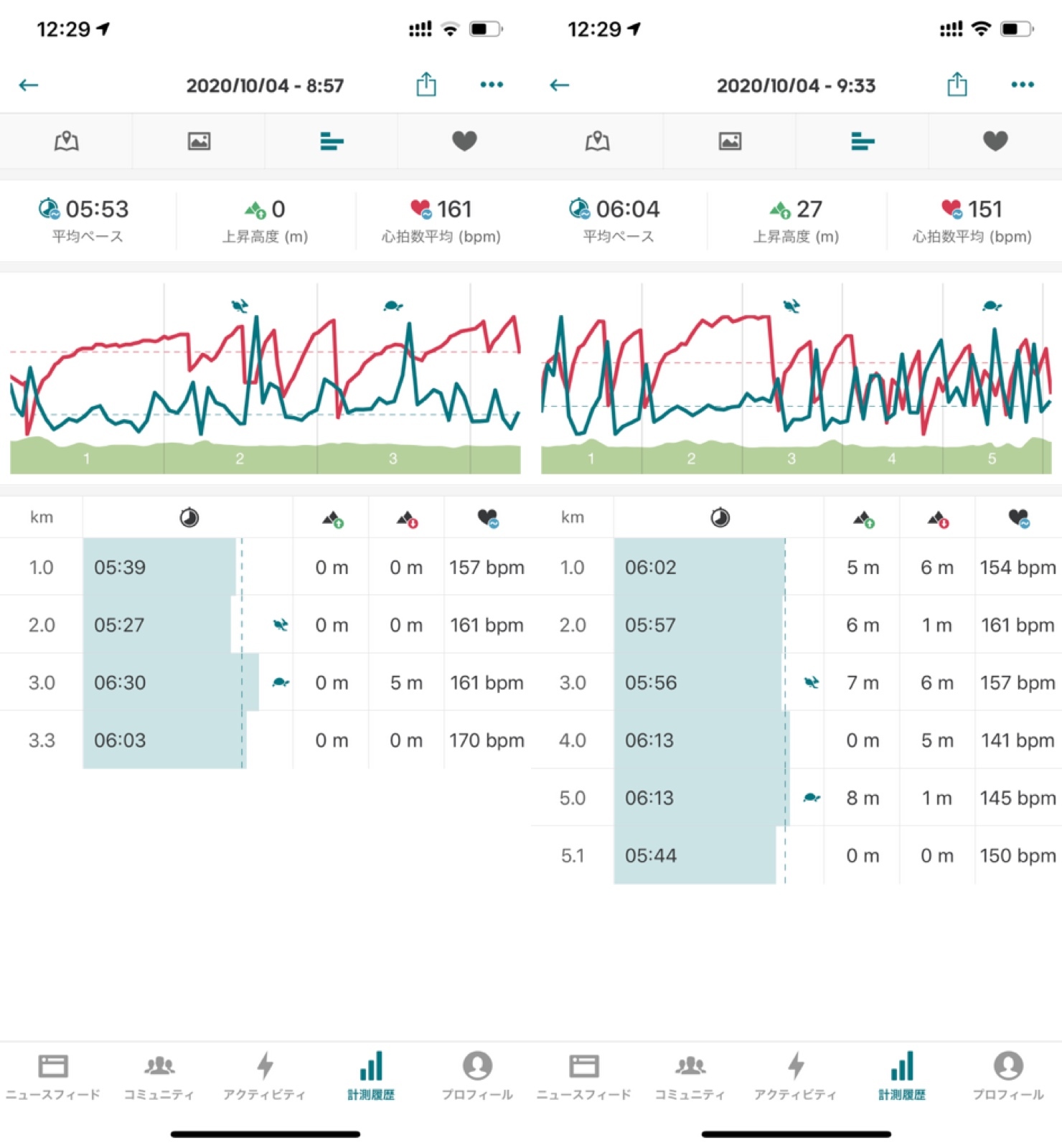Switch to the map tab on the 8:57 workout
The width and height of the screenshot is (1062, 1148).
click(66, 141)
